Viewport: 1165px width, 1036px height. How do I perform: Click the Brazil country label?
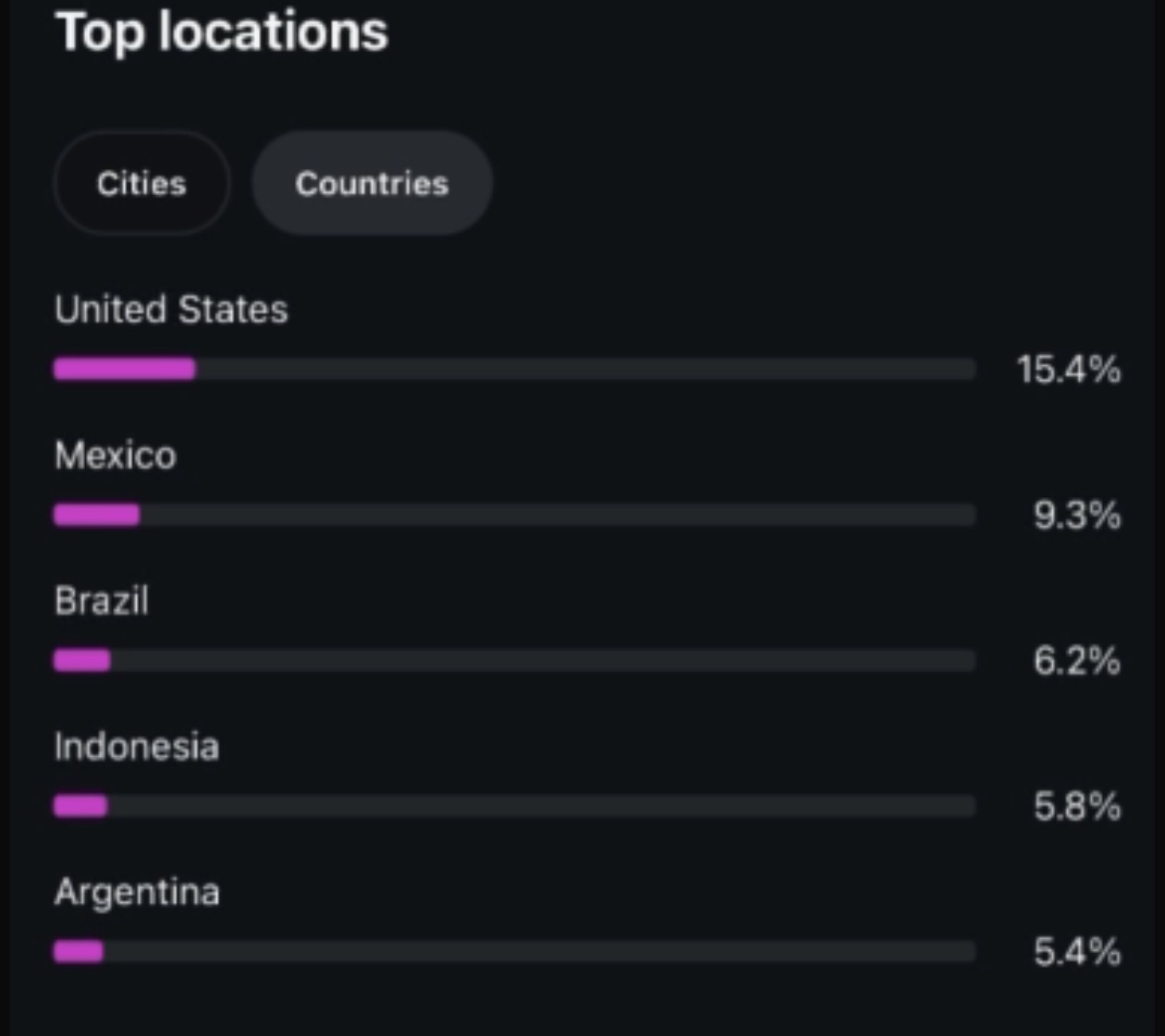tap(102, 602)
